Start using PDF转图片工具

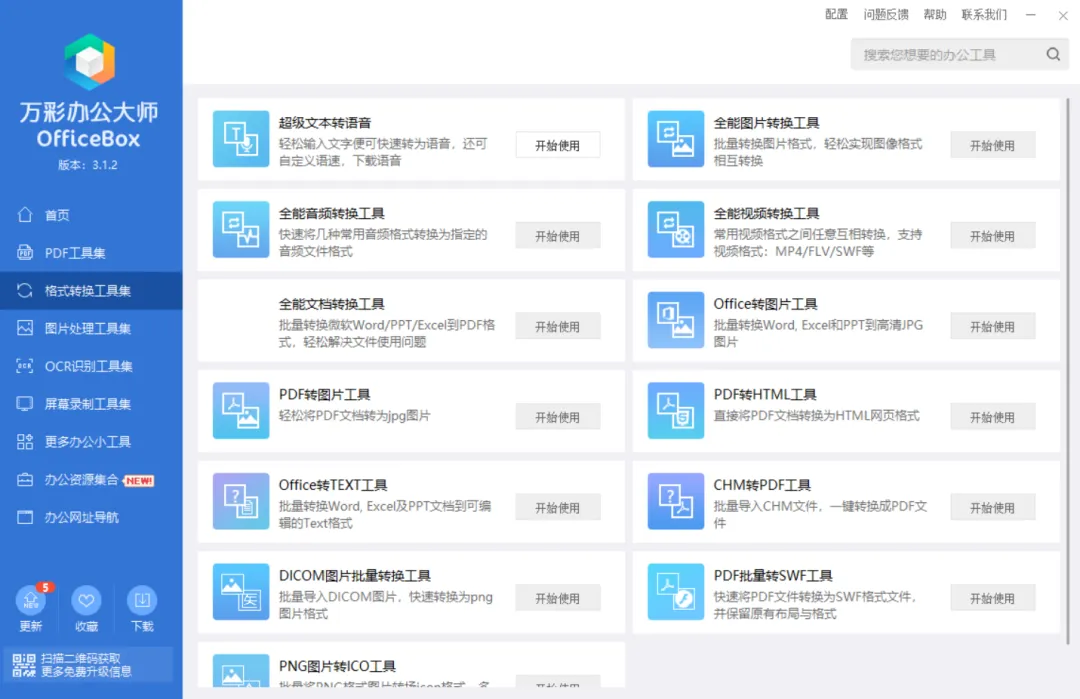point(557,417)
